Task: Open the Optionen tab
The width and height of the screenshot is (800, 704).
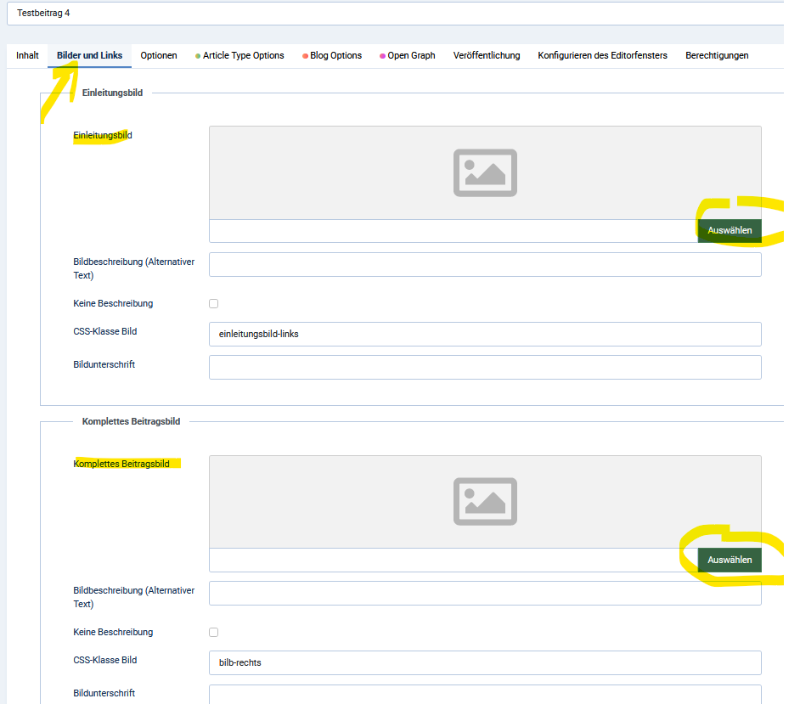Action: click(x=158, y=56)
